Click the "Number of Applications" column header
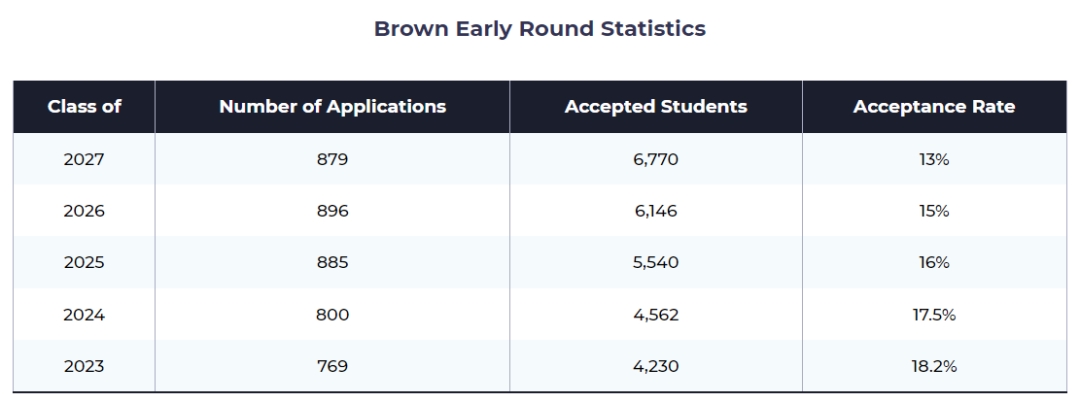The height and width of the screenshot is (402, 1080). tap(332, 107)
